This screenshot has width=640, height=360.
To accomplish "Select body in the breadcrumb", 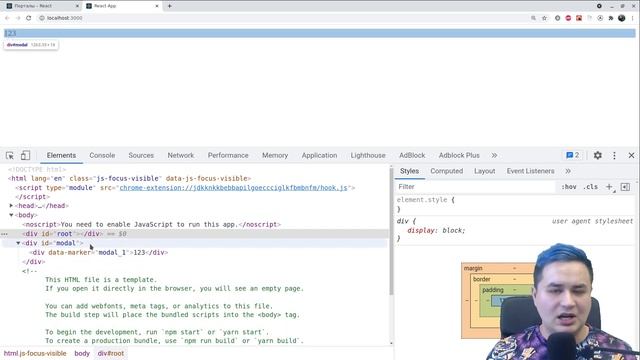I will (x=82, y=353).
